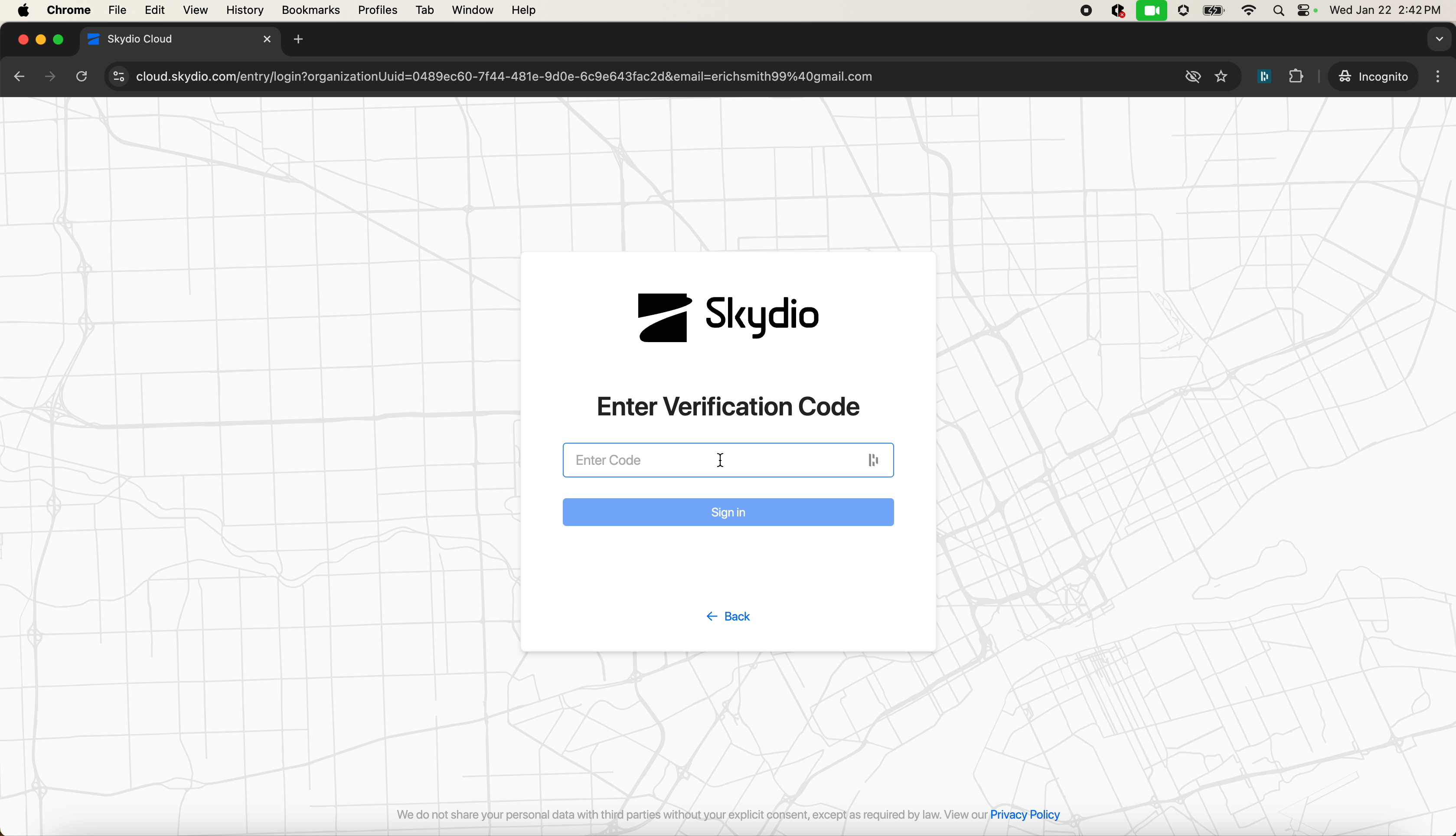The width and height of the screenshot is (1456, 836).
Task: Open the Help menu
Action: coord(524,10)
